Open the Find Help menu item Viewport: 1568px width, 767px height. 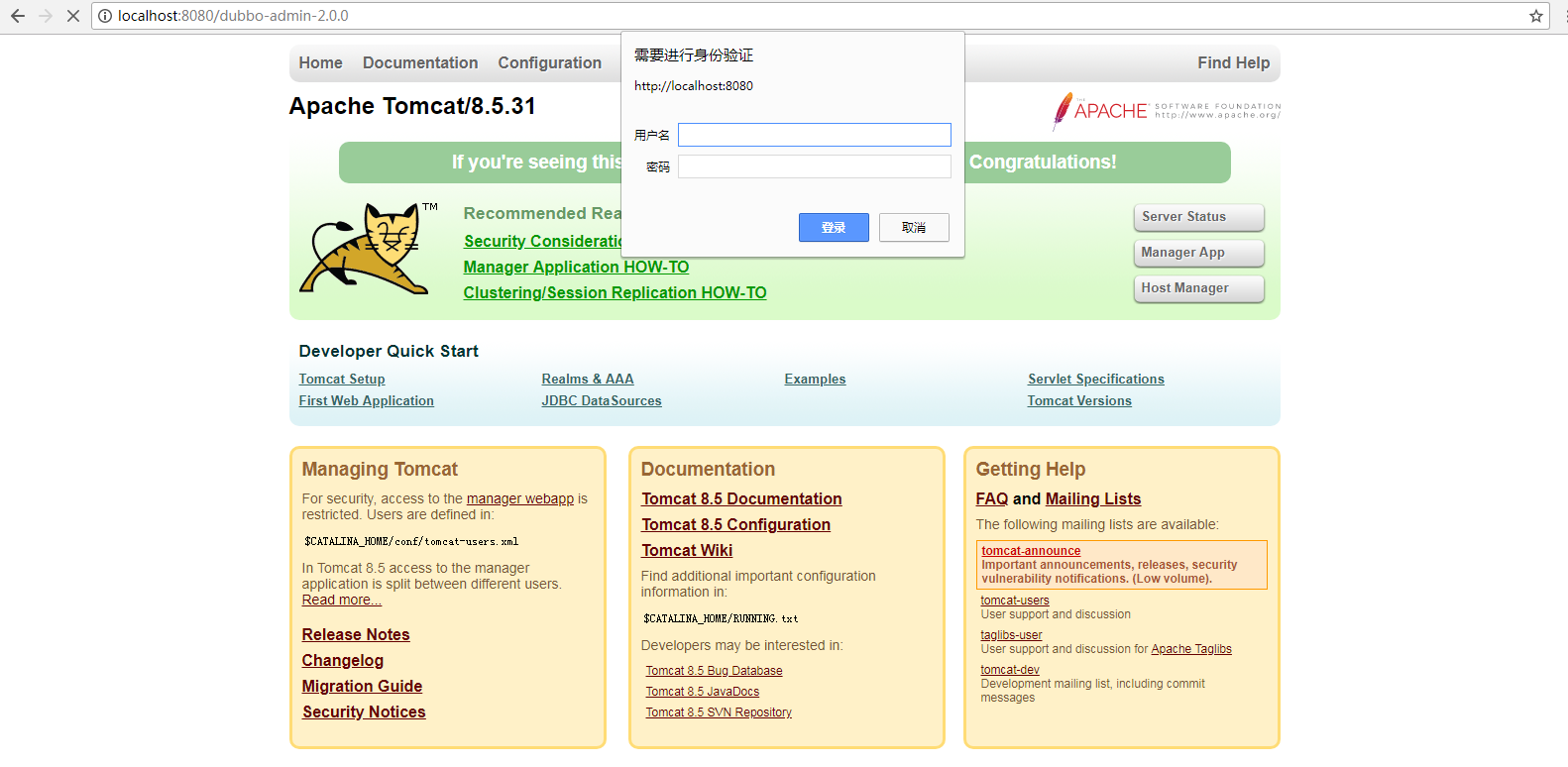click(1234, 62)
